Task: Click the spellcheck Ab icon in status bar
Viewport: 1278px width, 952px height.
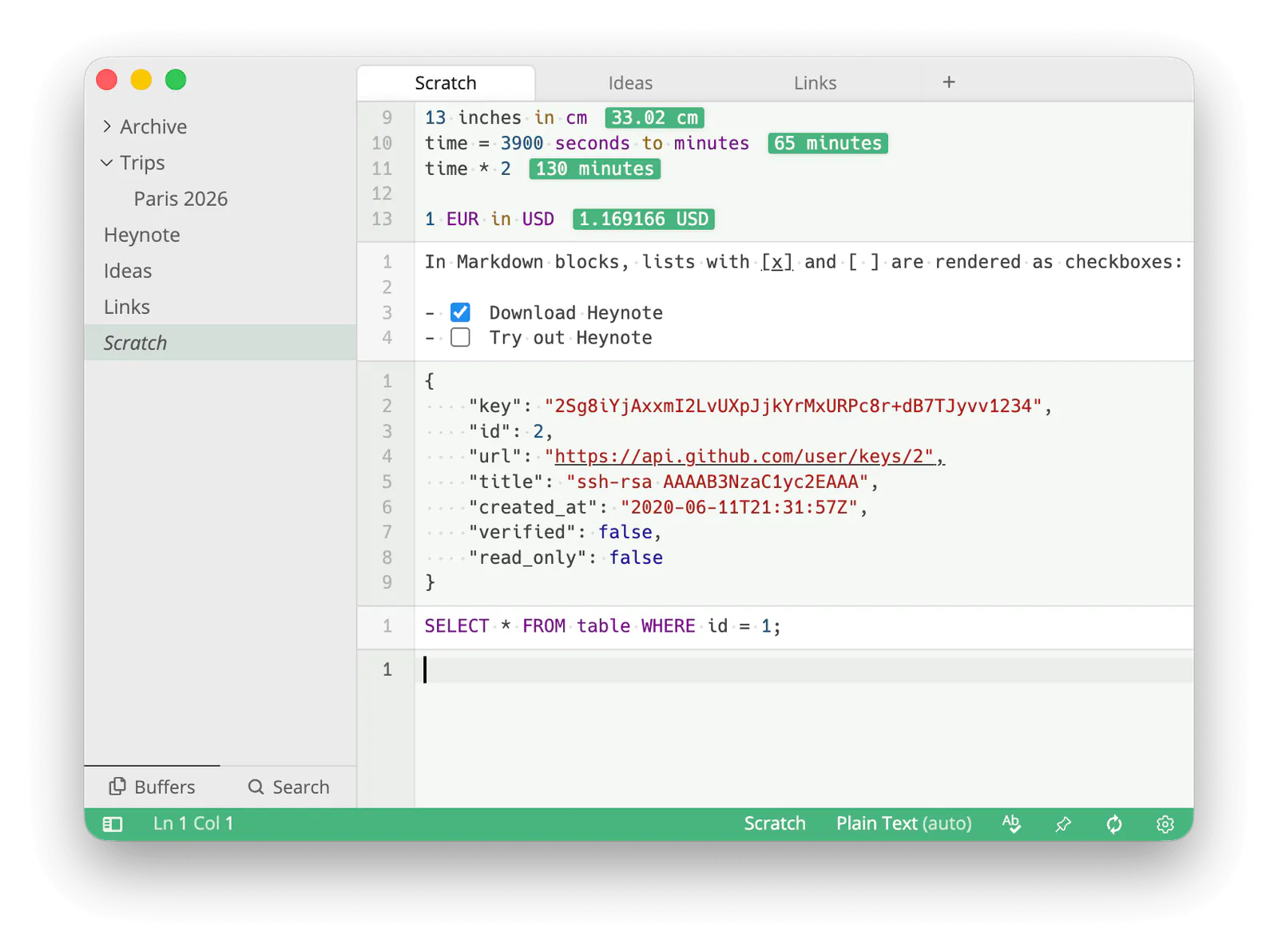Action: (x=1011, y=823)
